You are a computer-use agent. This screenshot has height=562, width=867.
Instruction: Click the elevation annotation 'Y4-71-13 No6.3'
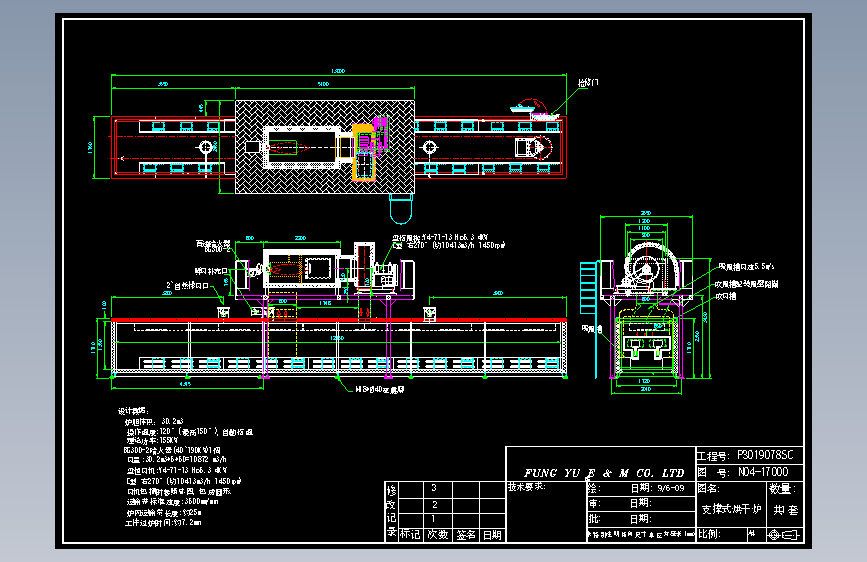click(440, 237)
